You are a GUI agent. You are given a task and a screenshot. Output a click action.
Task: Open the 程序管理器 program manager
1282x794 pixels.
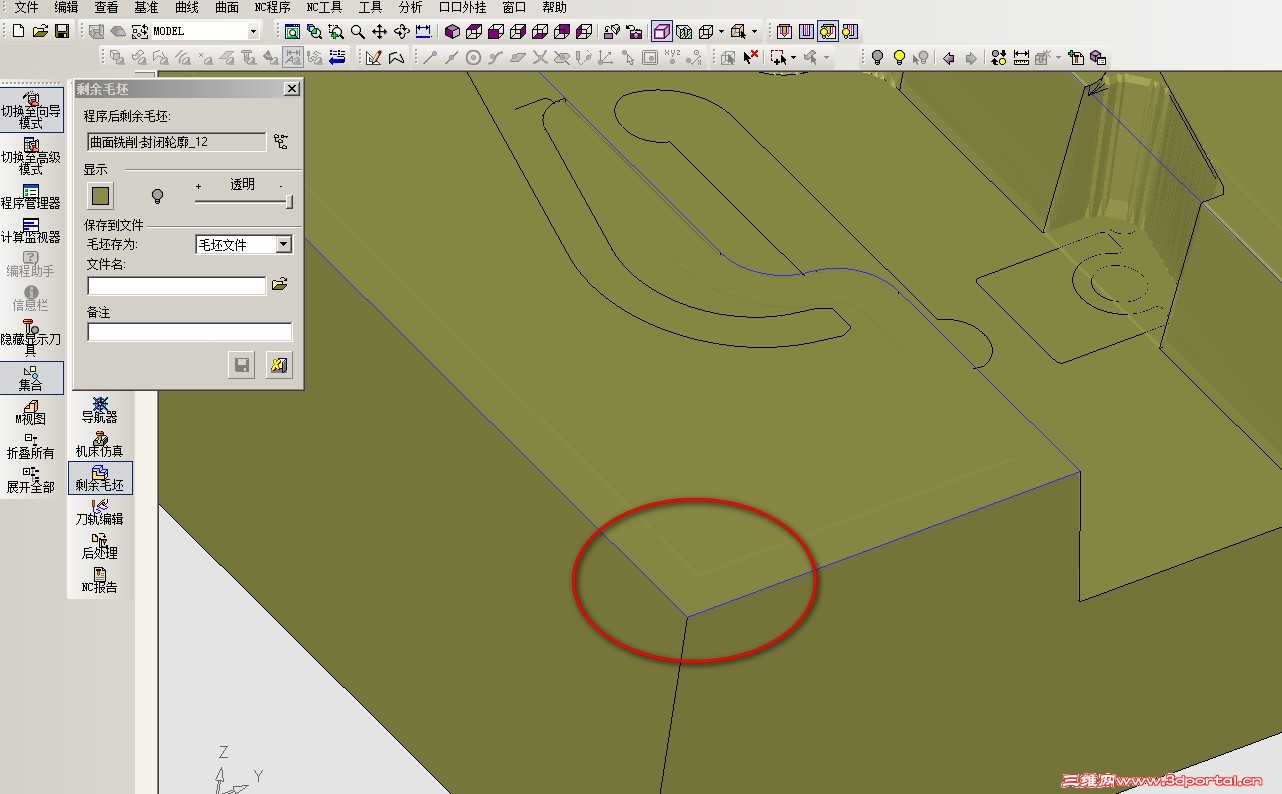(31, 196)
